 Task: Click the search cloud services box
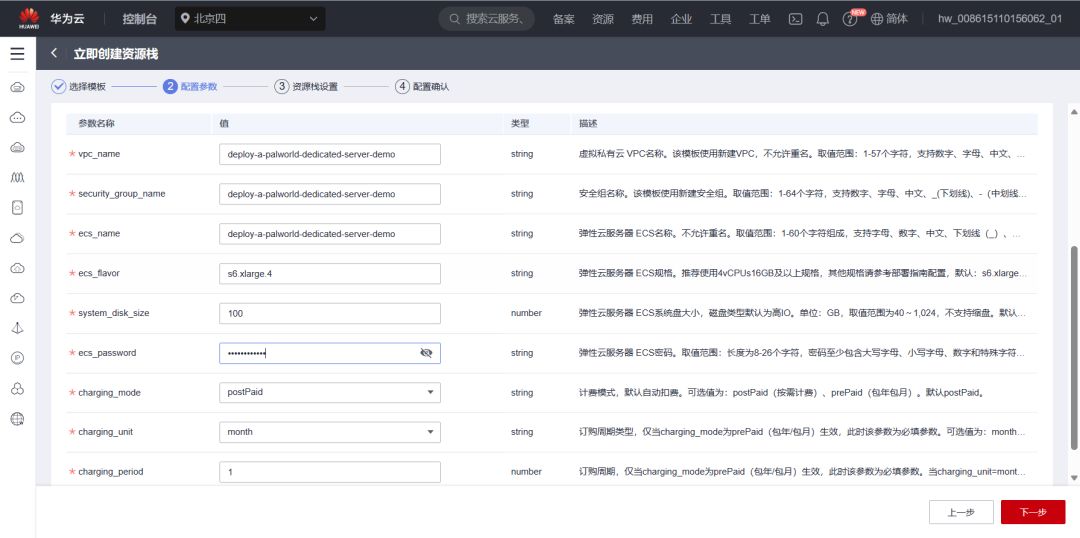coord(486,19)
